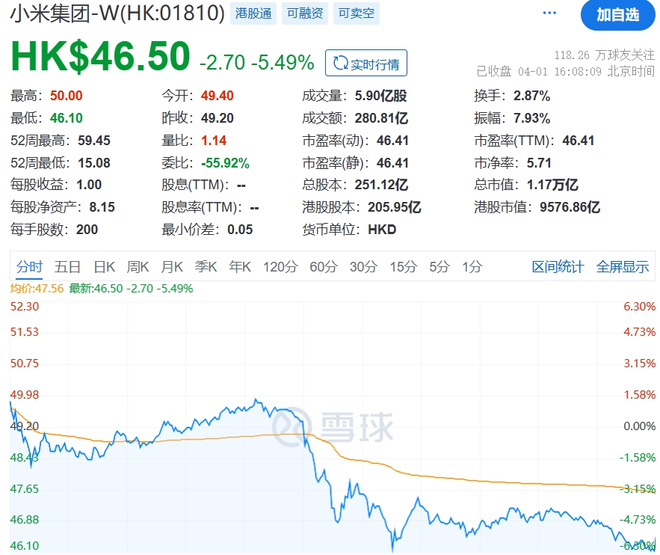Open 区间统计 range statistics
Image resolution: width=660 pixels, height=555 pixels.
click(x=557, y=267)
